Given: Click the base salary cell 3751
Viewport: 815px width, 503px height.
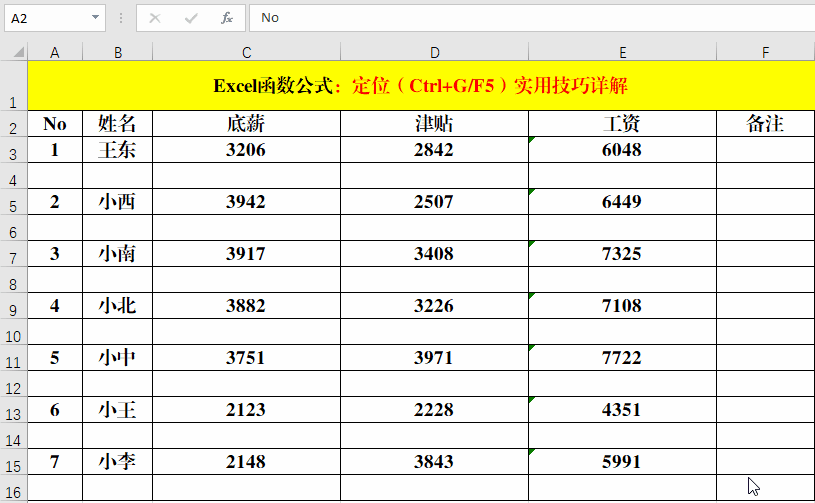Looking at the screenshot, I should 246,358.
